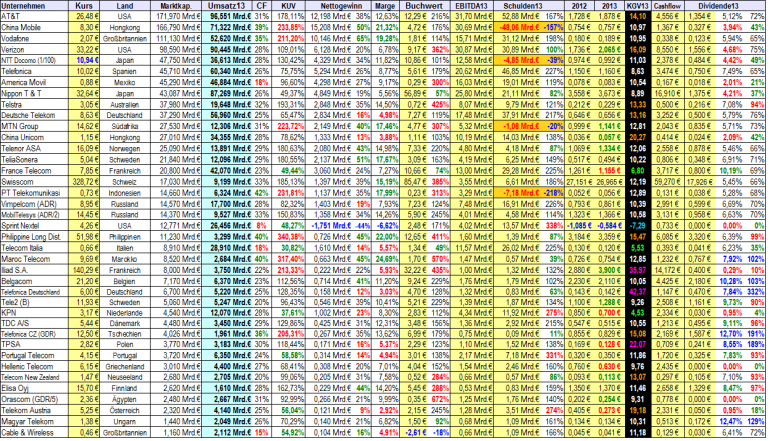Select the Telecom Italia cell
770x441 pixels.
coord(34,248)
